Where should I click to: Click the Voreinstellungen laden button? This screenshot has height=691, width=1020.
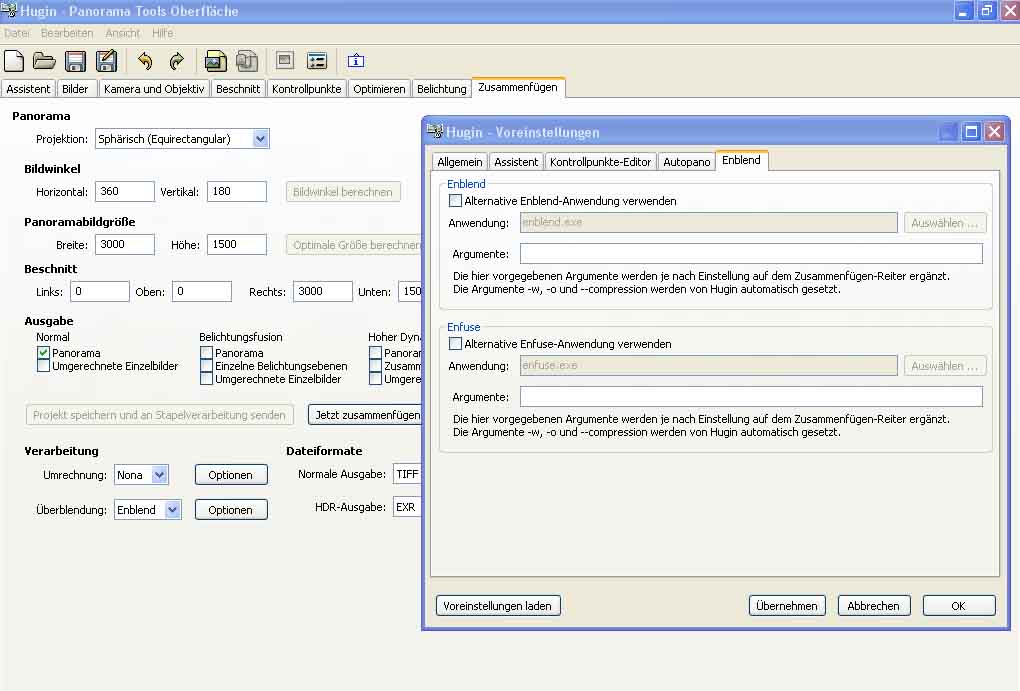pos(498,605)
